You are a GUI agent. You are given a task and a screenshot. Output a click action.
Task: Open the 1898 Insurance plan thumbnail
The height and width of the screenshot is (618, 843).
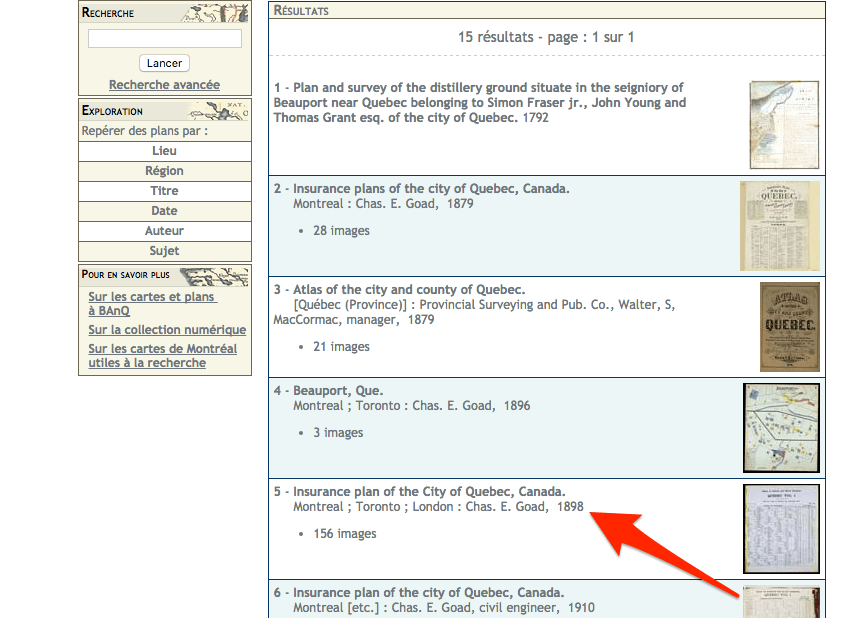(x=781, y=529)
